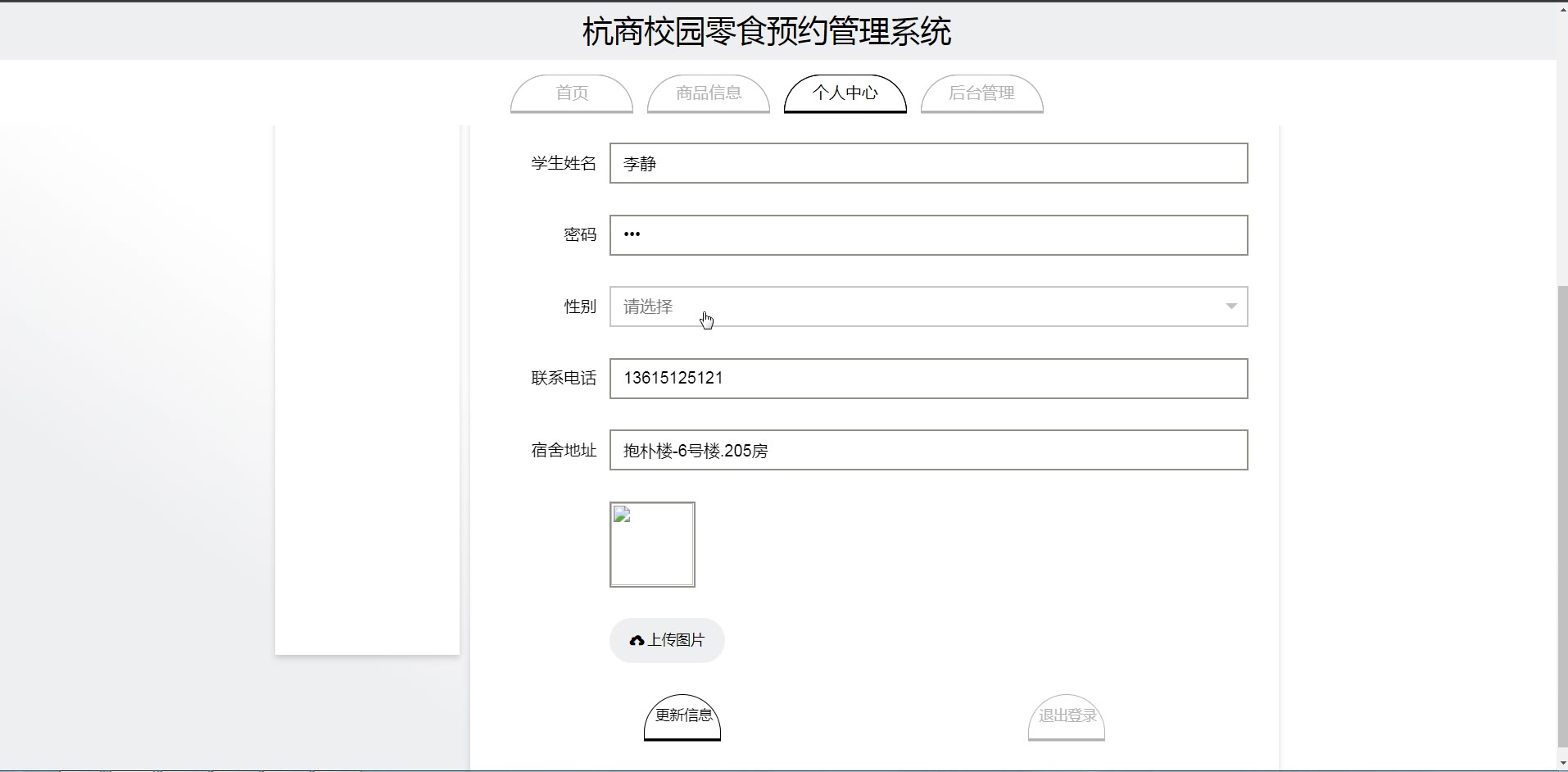
Task: Click the 学生姓名 label
Action: pyautogui.click(x=564, y=163)
